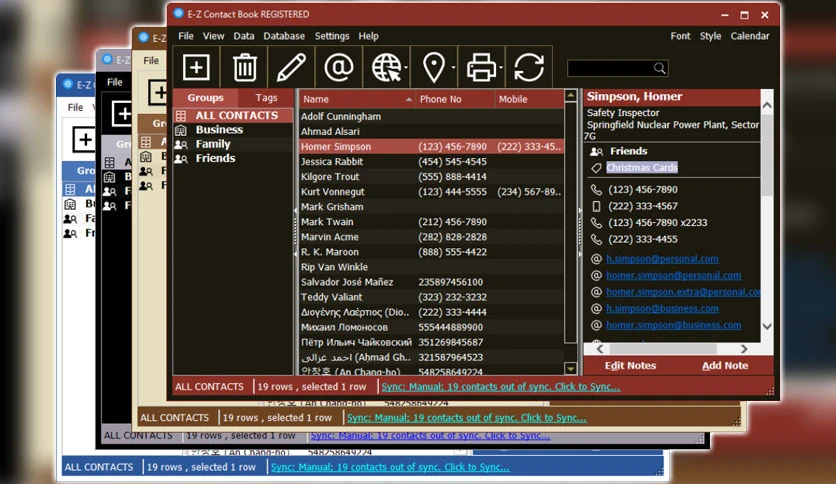Select Teddy Valiant contact
The height and width of the screenshot is (484, 836).
tap(431, 297)
